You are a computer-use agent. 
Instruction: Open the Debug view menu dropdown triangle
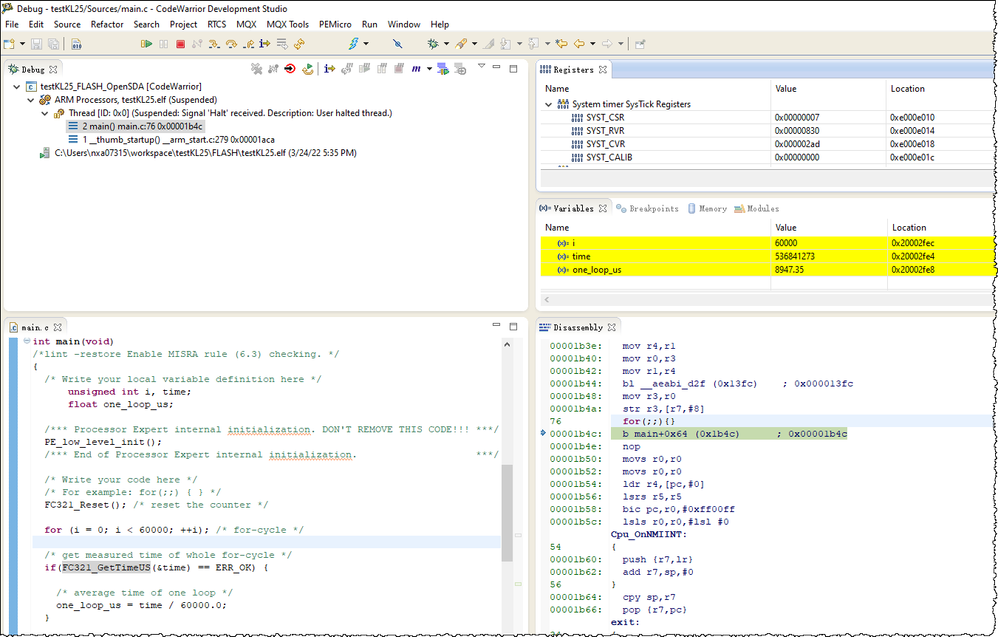click(x=481, y=68)
